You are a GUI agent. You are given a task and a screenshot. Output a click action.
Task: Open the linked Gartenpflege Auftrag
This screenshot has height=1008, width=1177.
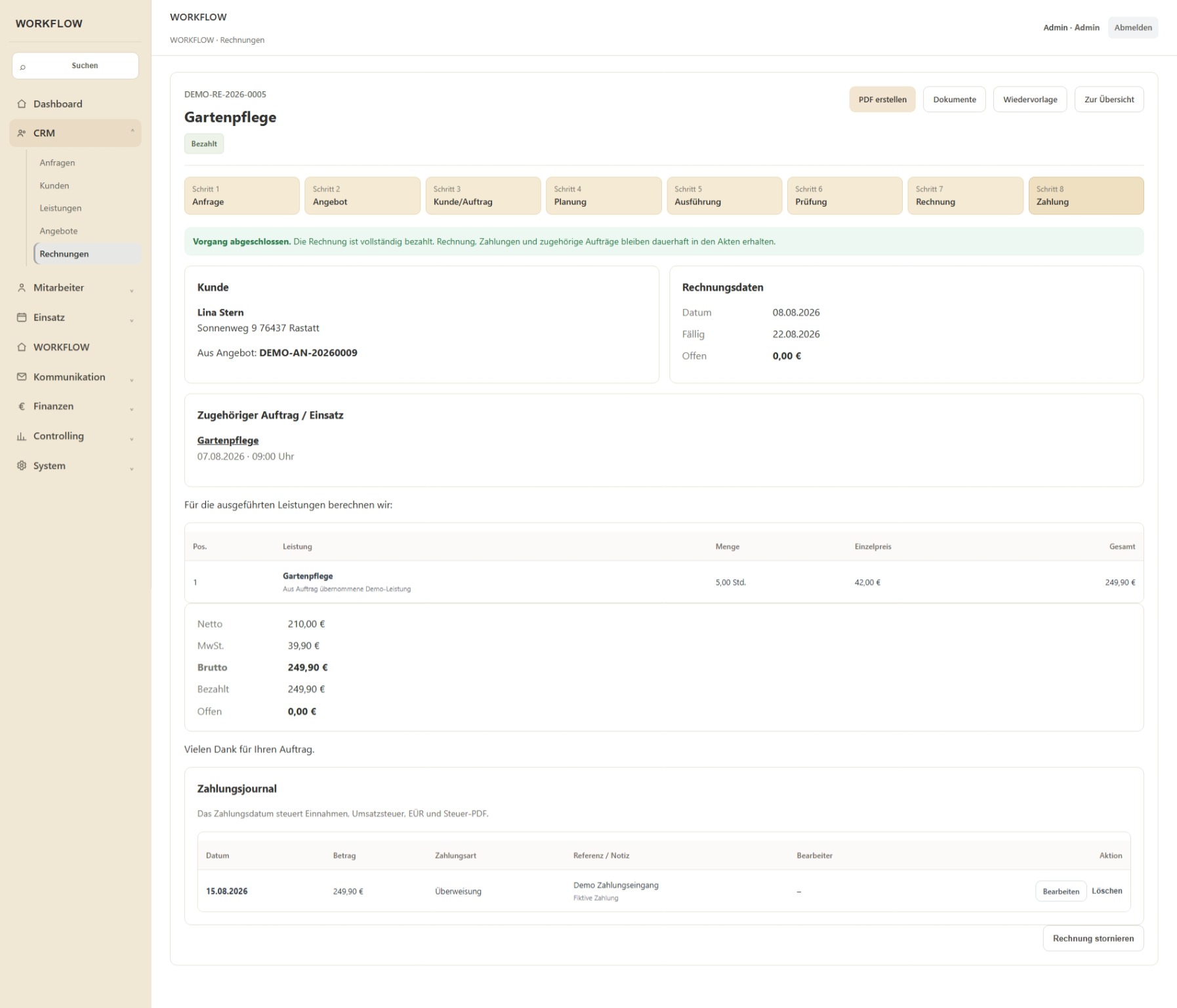[x=228, y=440]
